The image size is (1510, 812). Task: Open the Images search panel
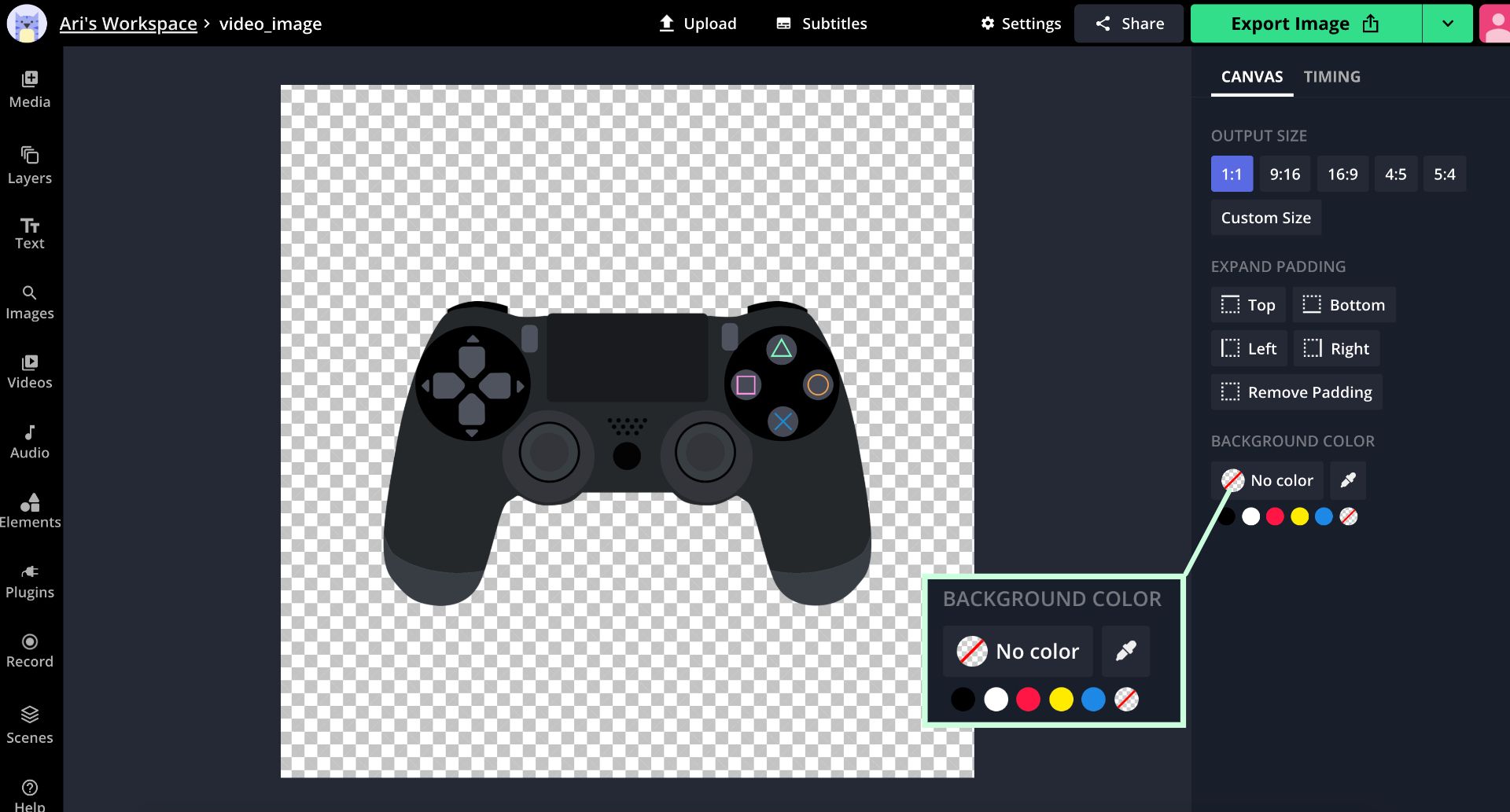[x=30, y=303]
